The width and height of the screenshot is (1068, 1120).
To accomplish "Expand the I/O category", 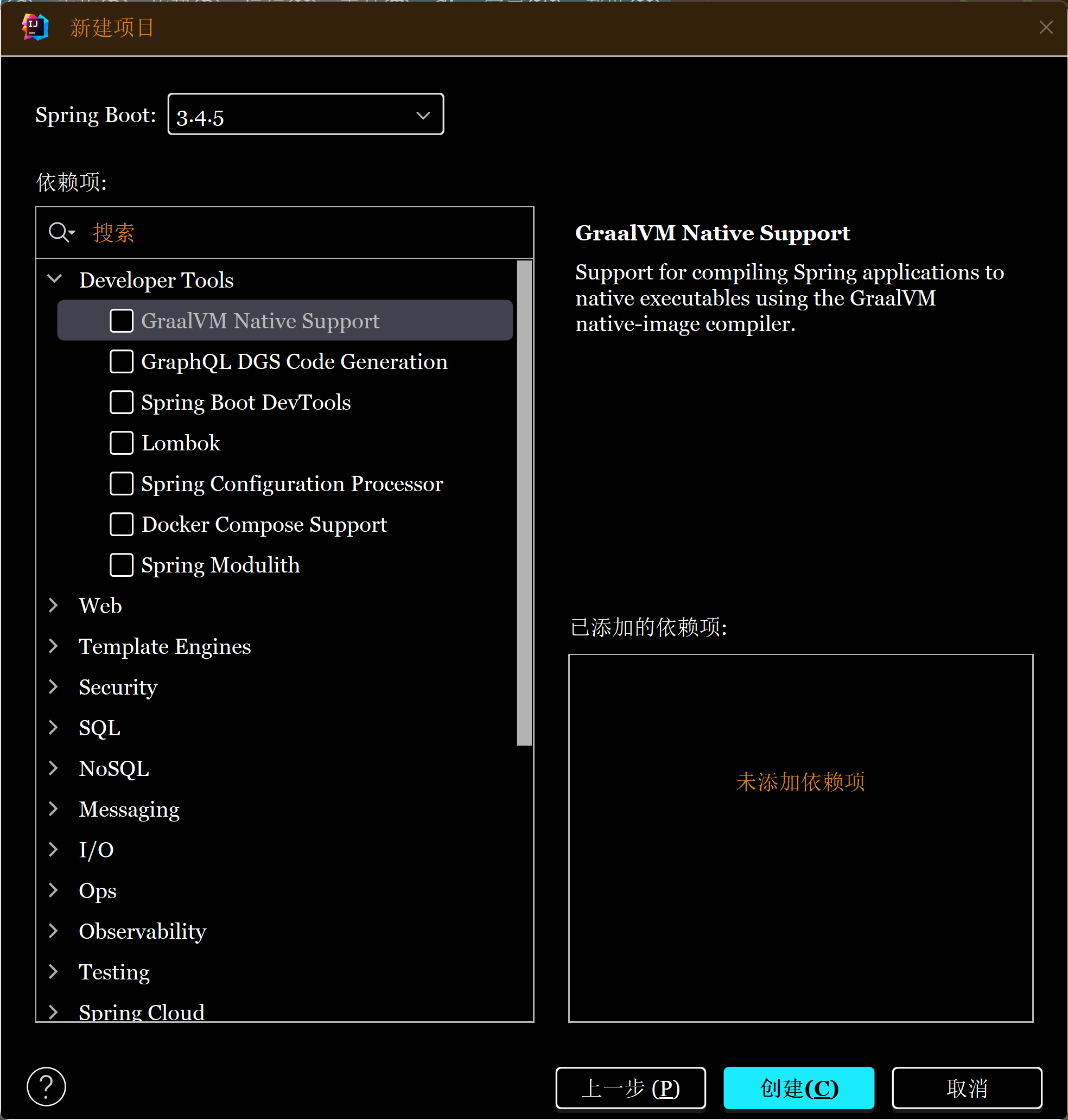I will (x=54, y=849).
